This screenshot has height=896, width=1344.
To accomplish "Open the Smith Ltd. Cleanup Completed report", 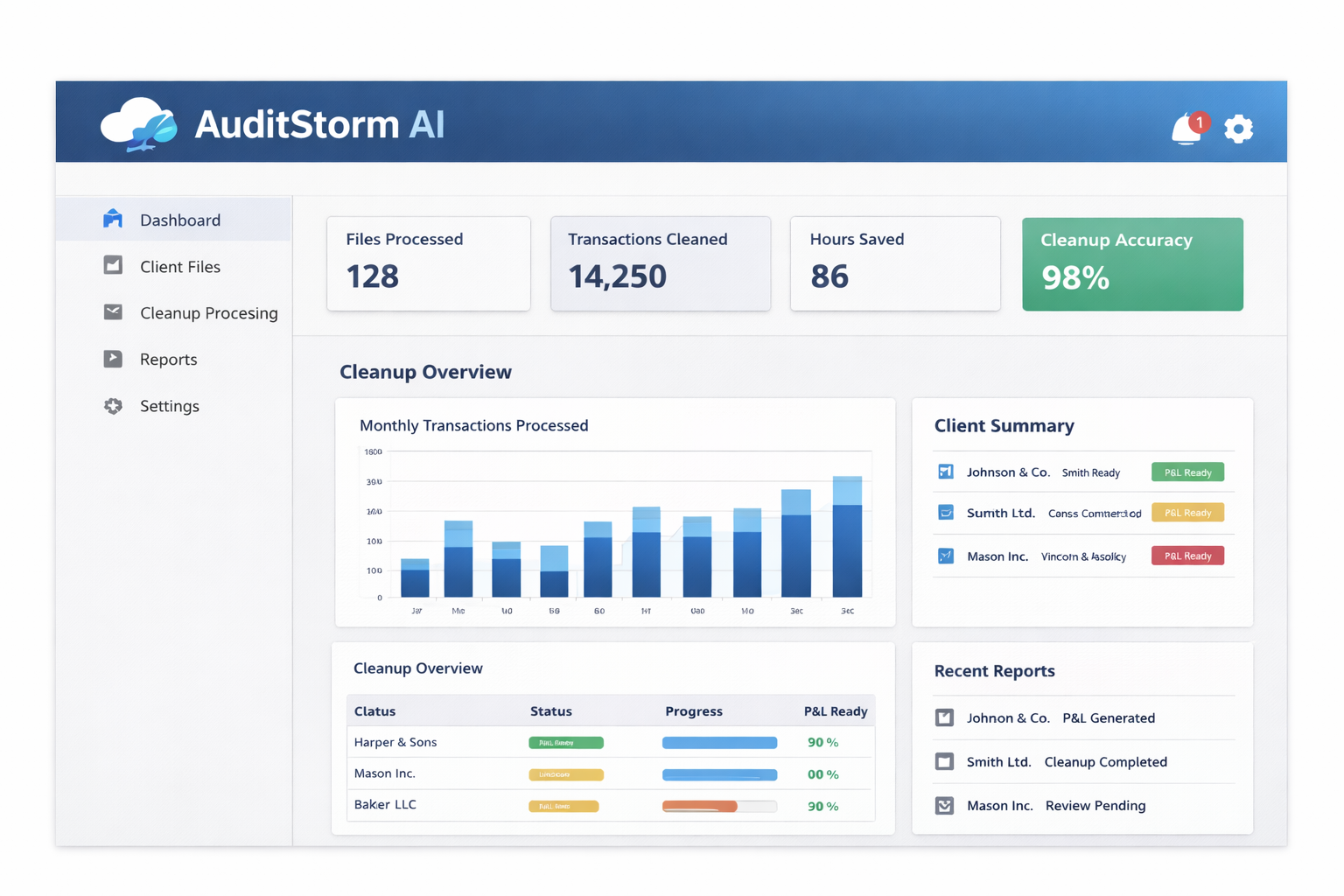I will click(1067, 761).
